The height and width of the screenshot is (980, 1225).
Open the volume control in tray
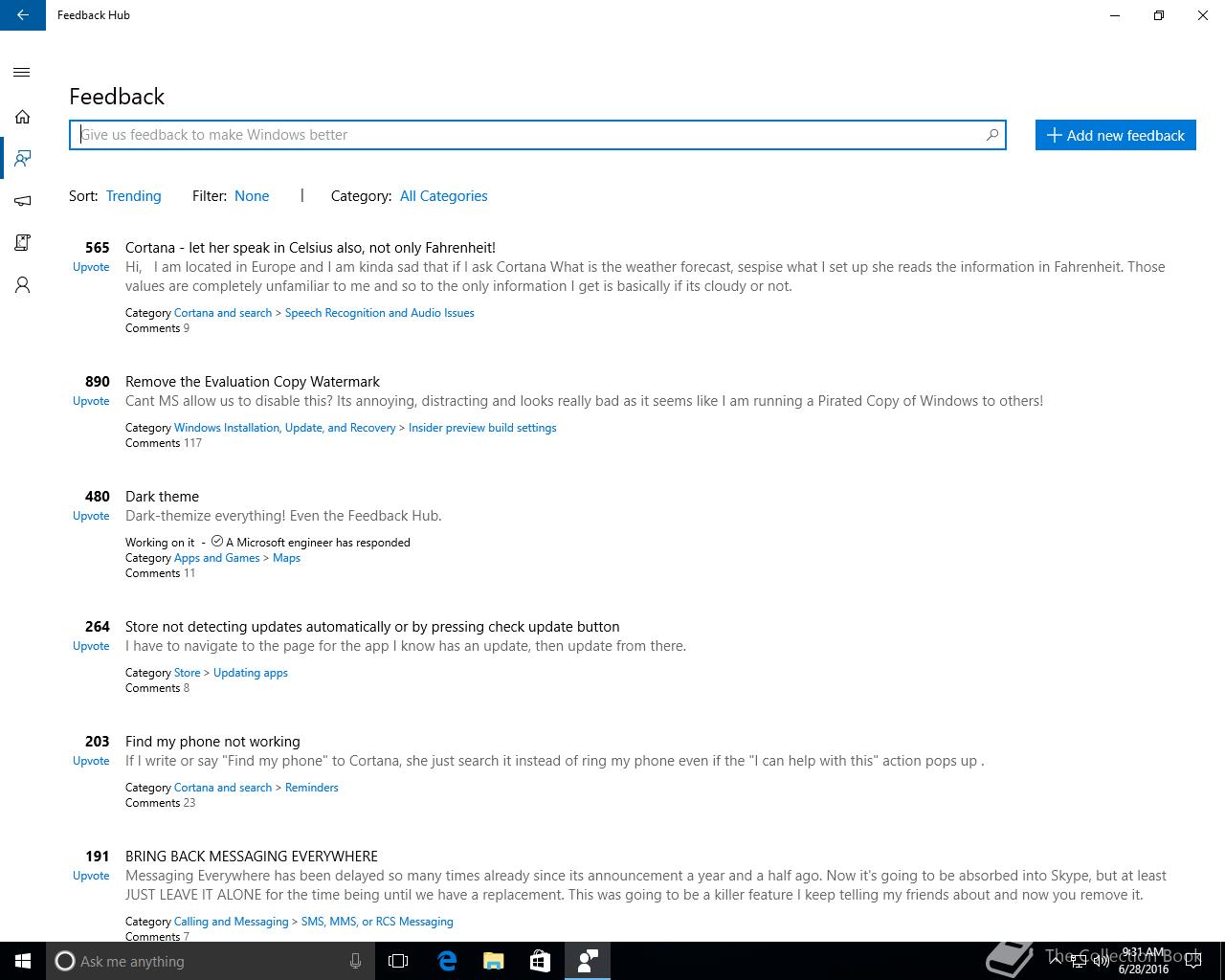1101,961
